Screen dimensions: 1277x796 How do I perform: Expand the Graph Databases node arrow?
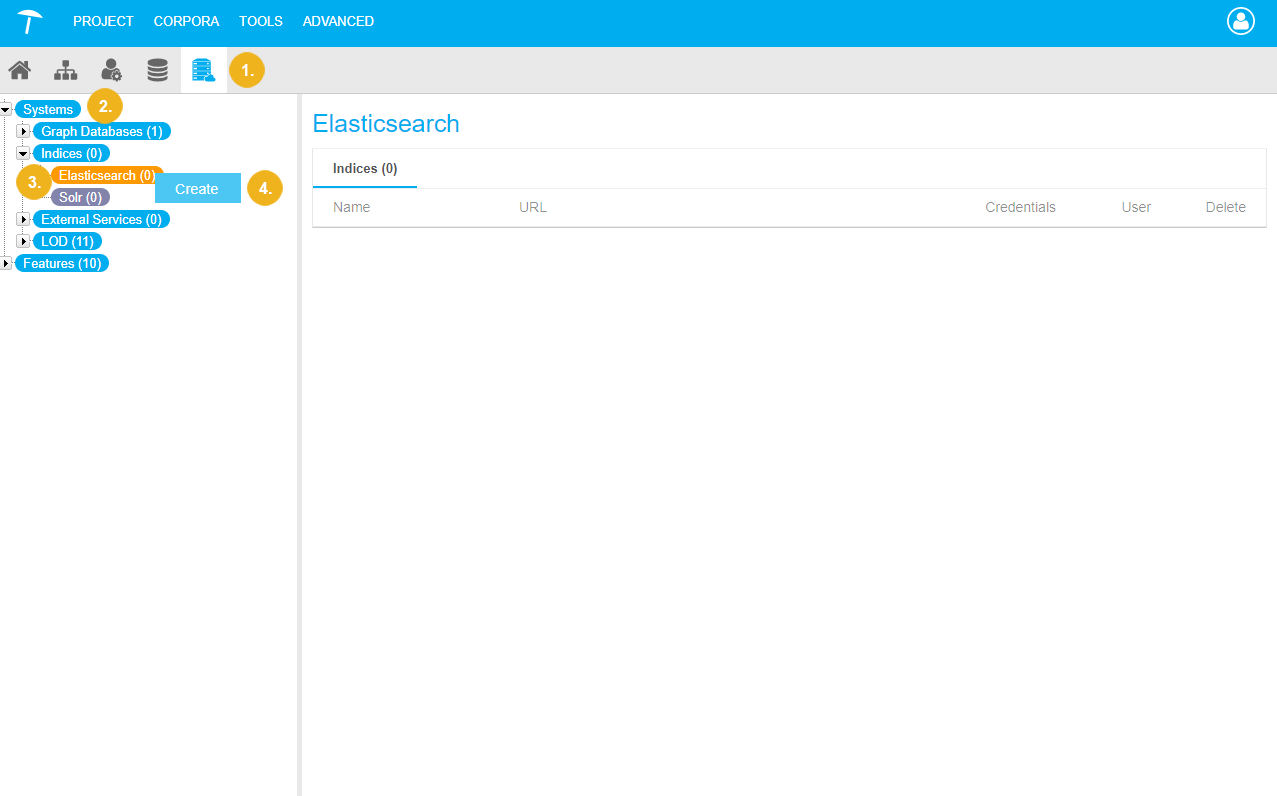click(x=24, y=131)
